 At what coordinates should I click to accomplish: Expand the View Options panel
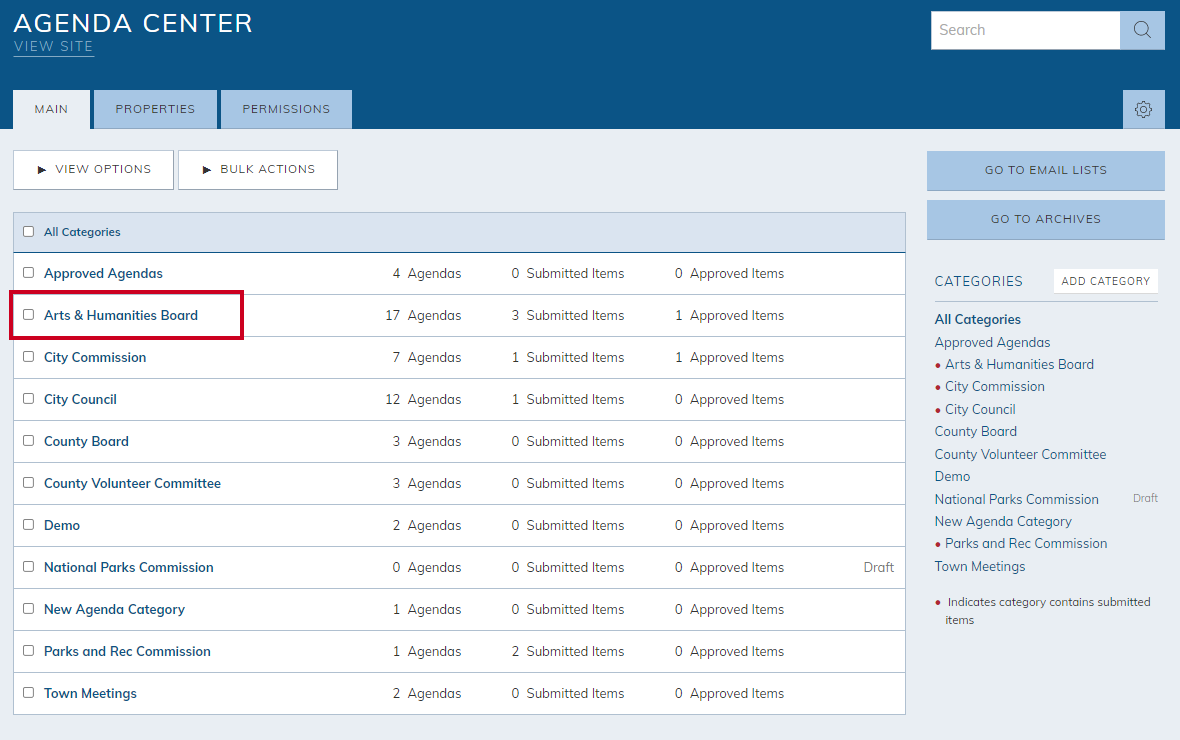(93, 169)
